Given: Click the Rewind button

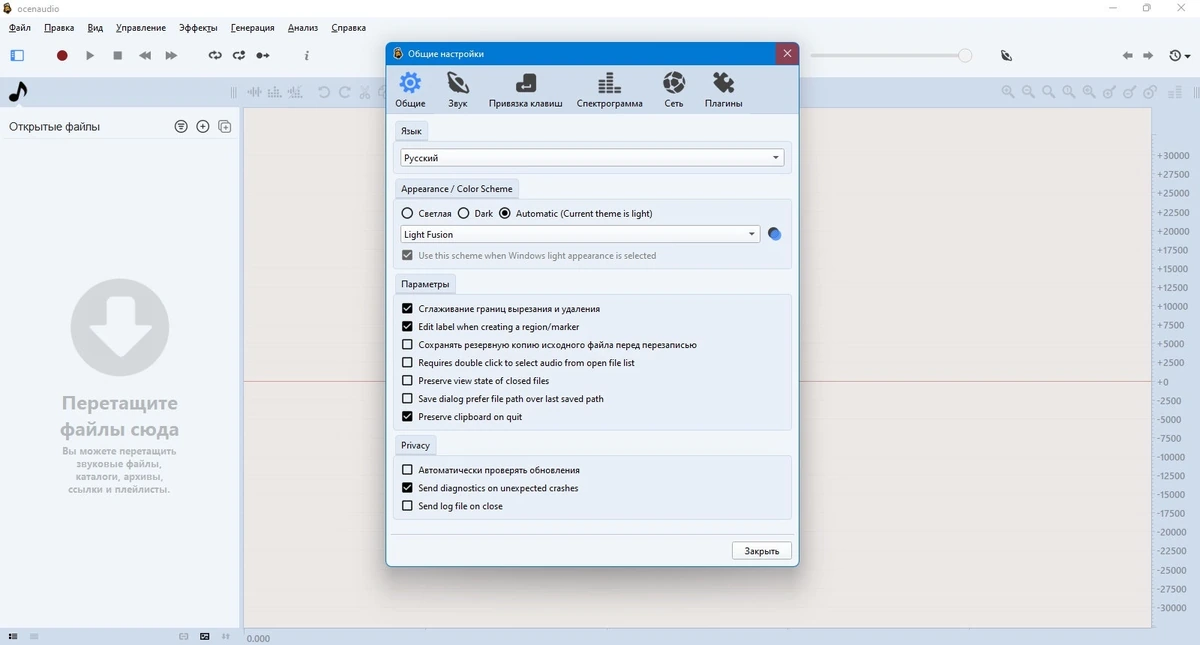Looking at the screenshot, I should tap(145, 56).
